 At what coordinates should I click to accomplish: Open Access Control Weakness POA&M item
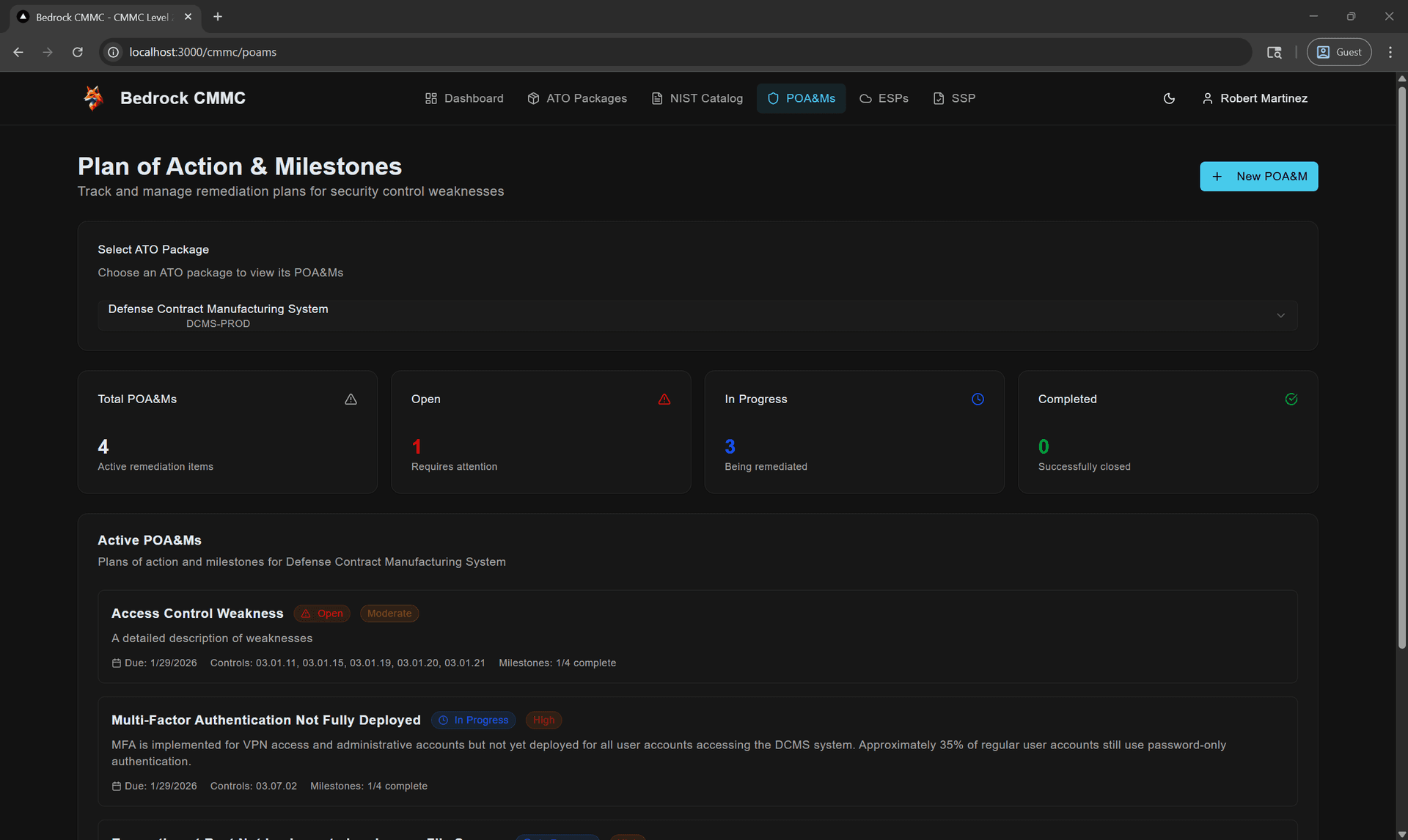[x=197, y=614]
